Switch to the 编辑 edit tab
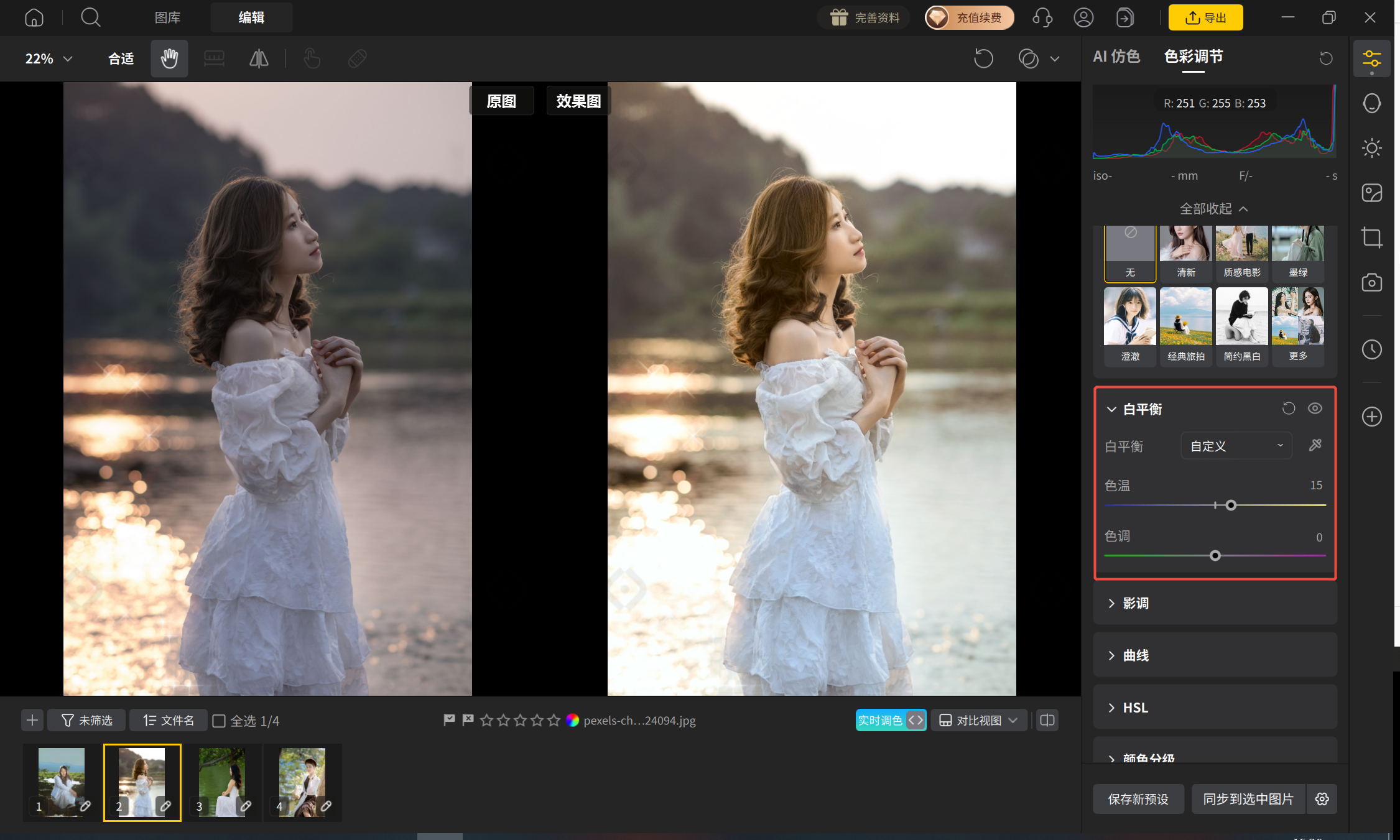 point(251,17)
